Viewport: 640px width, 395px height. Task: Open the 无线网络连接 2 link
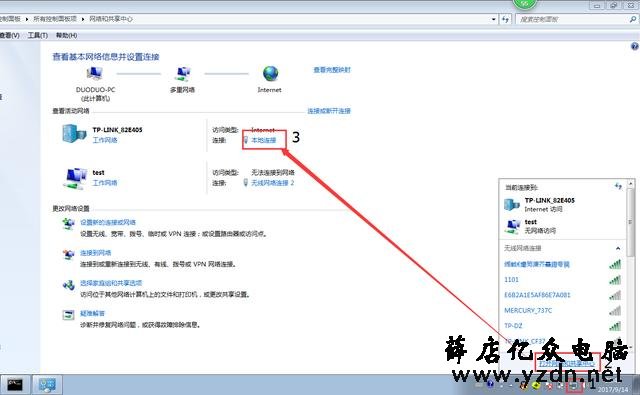pyautogui.click(x=273, y=183)
